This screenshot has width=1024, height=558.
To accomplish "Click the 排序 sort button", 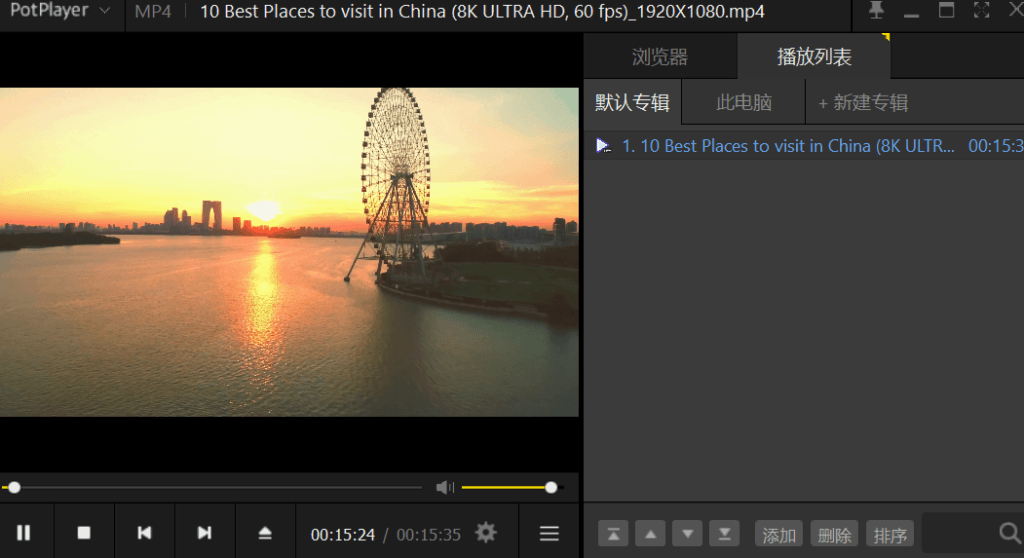I will [x=890, y=534].
